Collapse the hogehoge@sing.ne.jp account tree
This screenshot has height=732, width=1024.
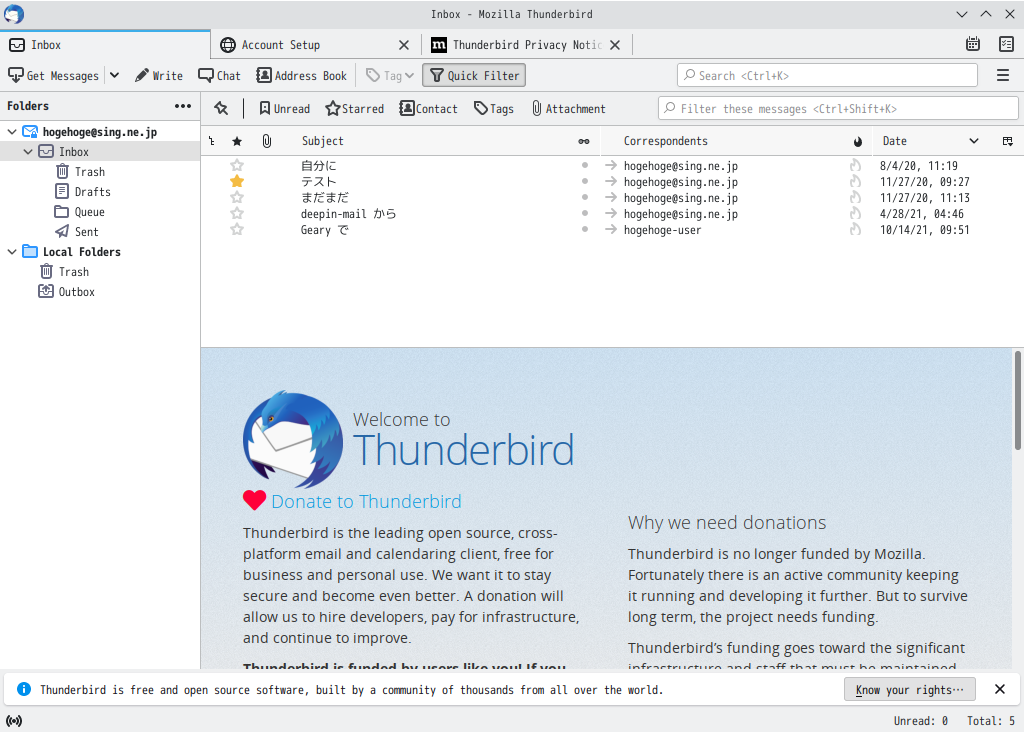pyautogui.click(x=12, y=132)
